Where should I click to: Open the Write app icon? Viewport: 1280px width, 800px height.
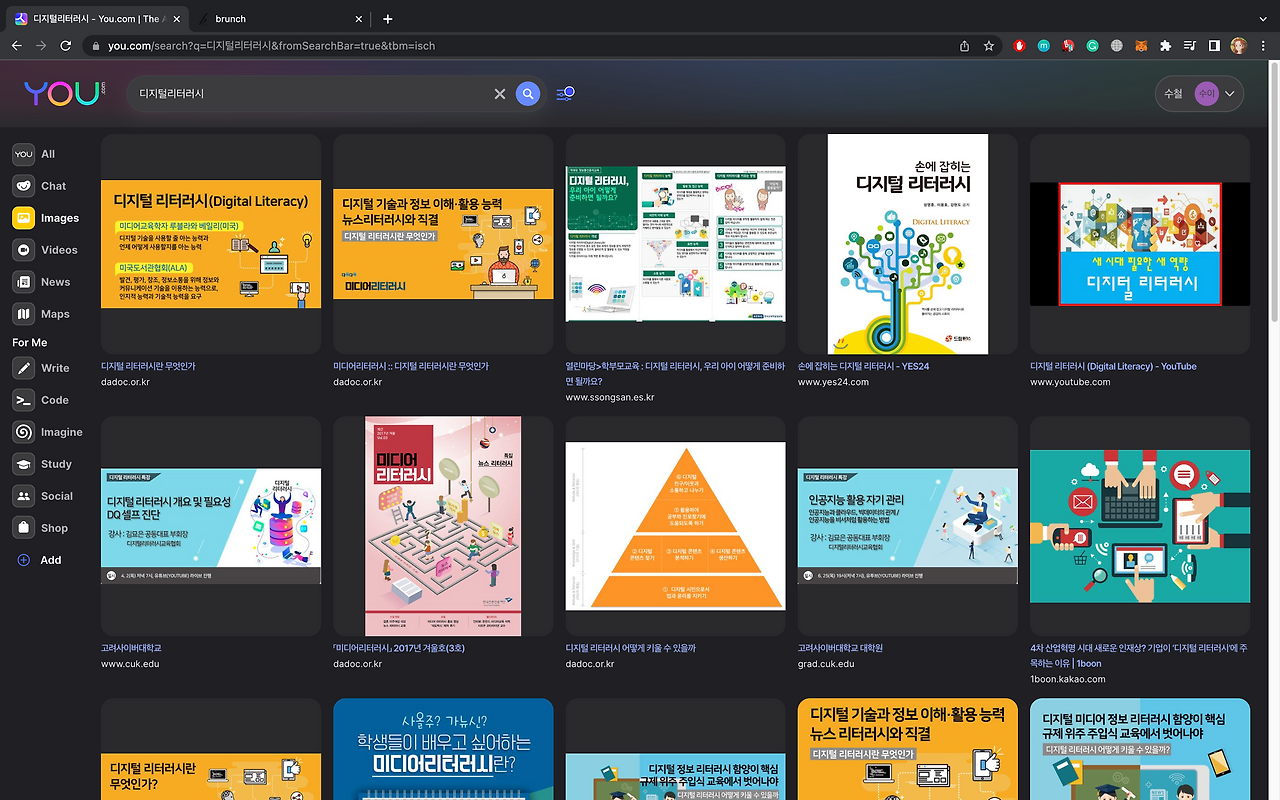tap(24, 368)
